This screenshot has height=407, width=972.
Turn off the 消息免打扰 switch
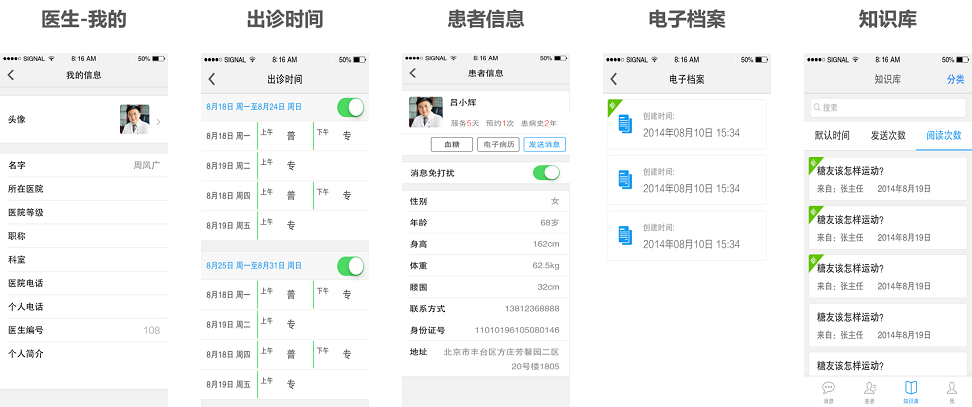546,173
